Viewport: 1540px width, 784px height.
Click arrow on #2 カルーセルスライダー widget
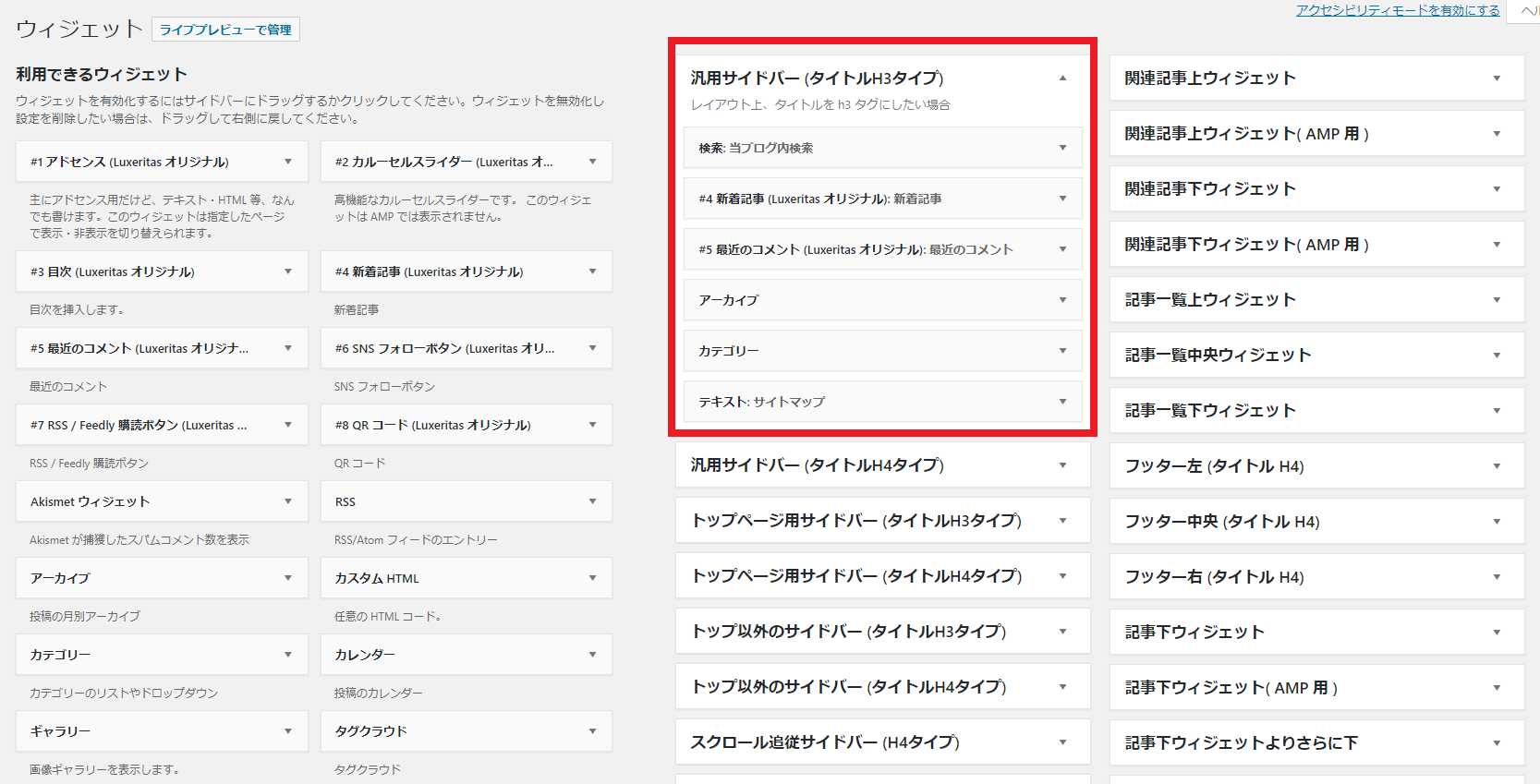pyautogui.click(x=593, y=162)
